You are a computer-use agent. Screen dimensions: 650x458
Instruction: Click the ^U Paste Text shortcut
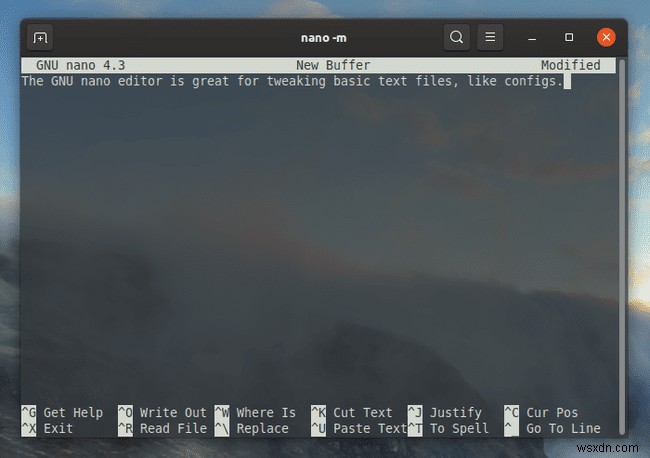click(x=359, y=428)
